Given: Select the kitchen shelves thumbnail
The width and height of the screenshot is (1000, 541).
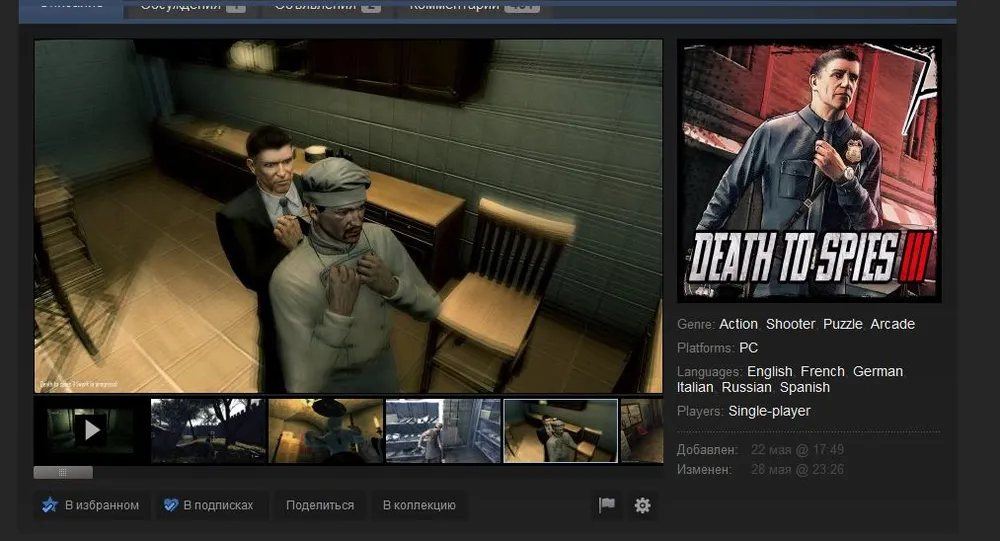Looking at the screenshot, I should point(443,430).
